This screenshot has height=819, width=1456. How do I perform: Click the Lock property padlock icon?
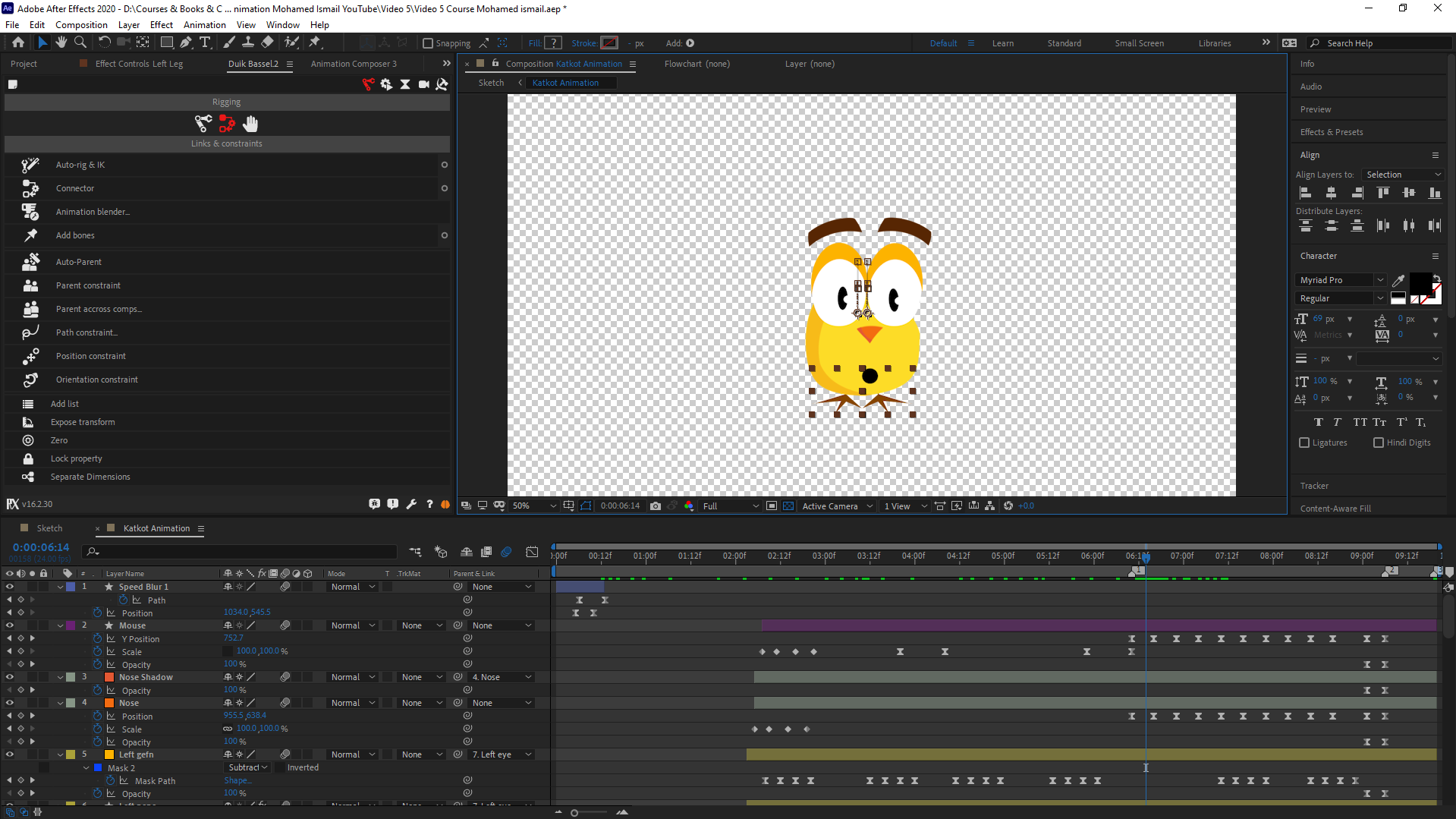tap(28, 458)
